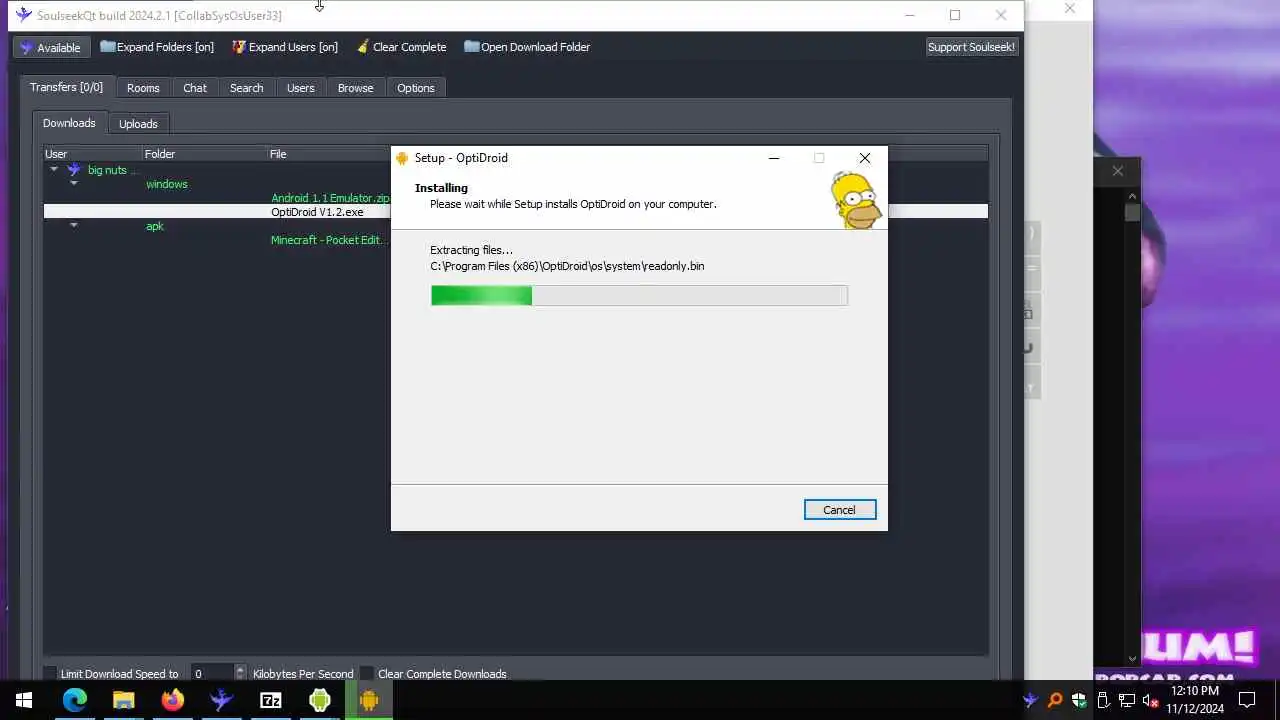The image size is (1280, 720).
Task: Enable Limit Download Speed to checkbox
Action: (x=50, y=674)
